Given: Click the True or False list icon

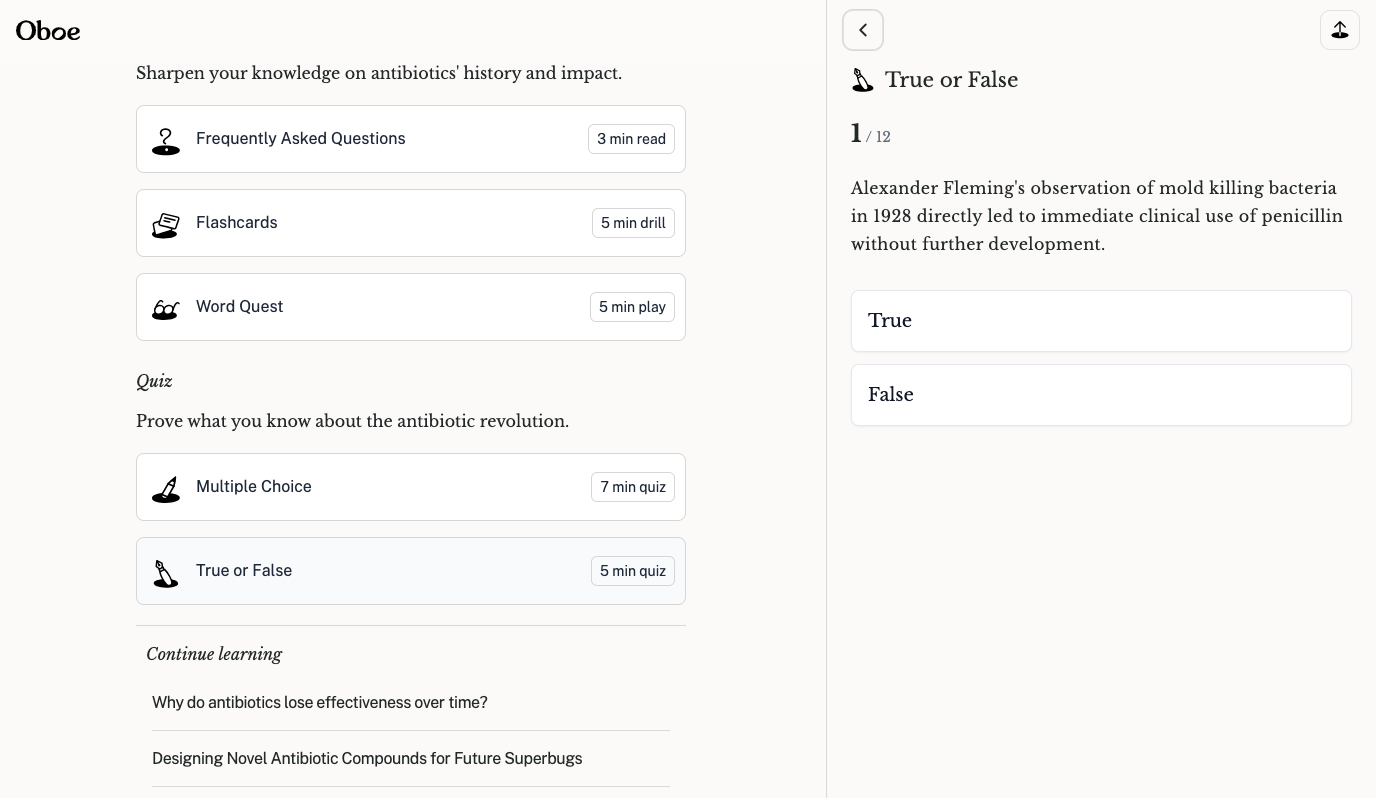Looking at the screenshot, I should pos(166,572).
